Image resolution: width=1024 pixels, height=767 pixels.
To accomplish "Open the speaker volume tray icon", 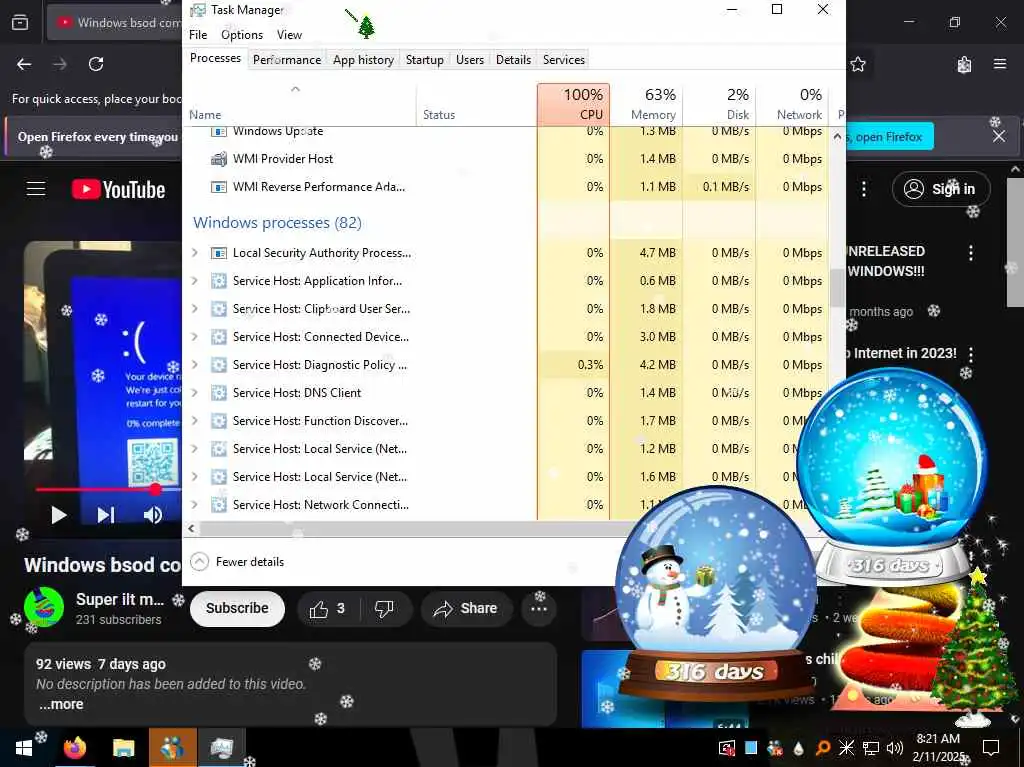I will (895, 748).
